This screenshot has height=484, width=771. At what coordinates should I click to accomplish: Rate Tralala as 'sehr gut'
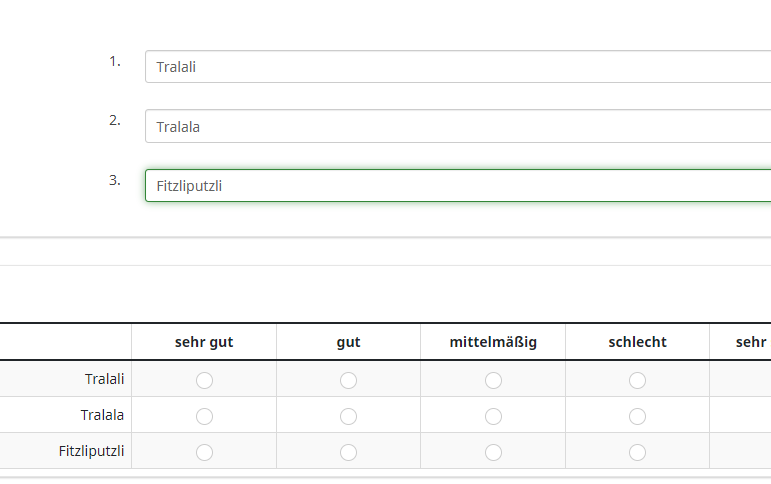[x=204, y=416]
